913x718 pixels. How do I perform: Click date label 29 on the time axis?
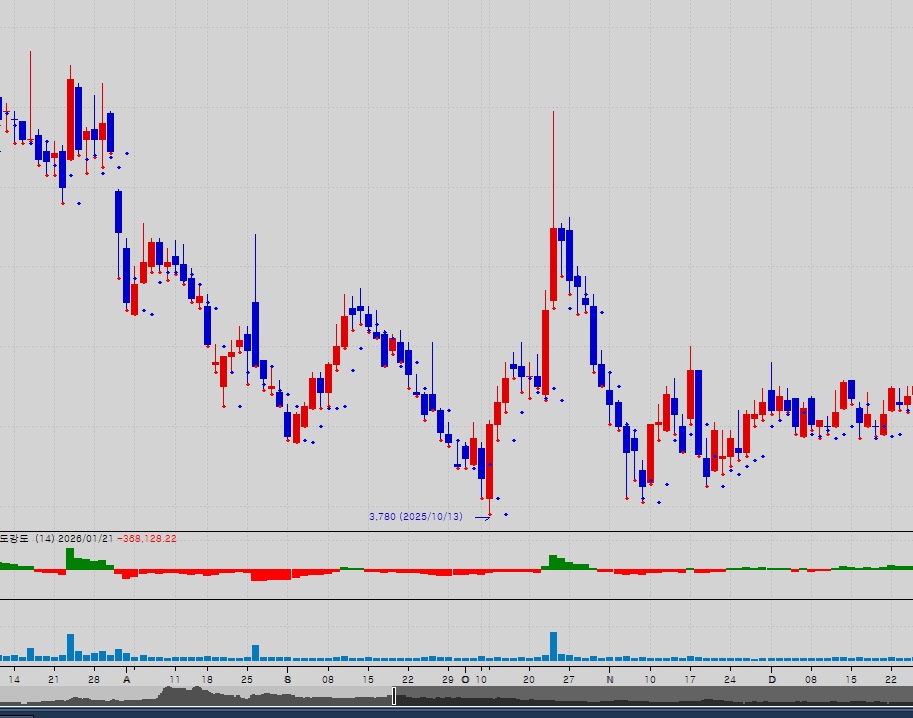click(x=448, y=678)
